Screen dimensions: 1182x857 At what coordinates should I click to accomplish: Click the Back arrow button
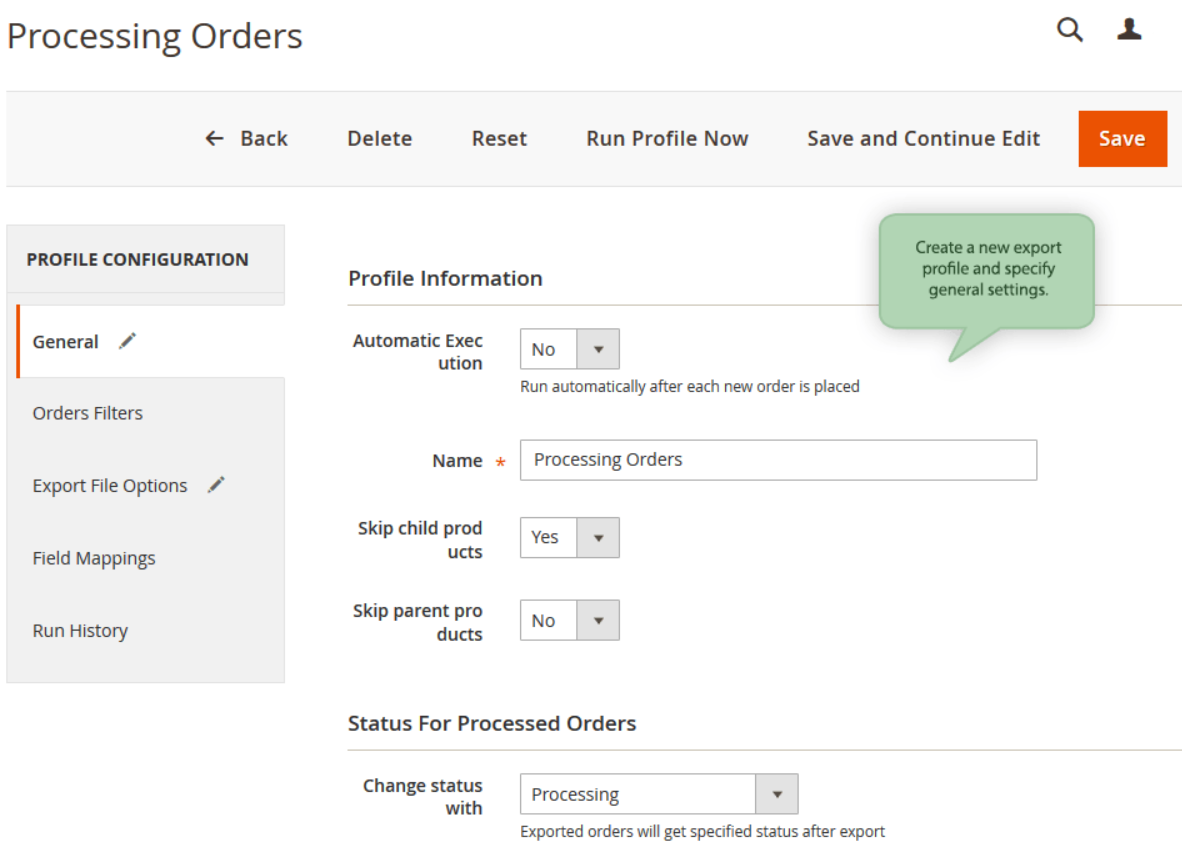click(x=246, y=139)
